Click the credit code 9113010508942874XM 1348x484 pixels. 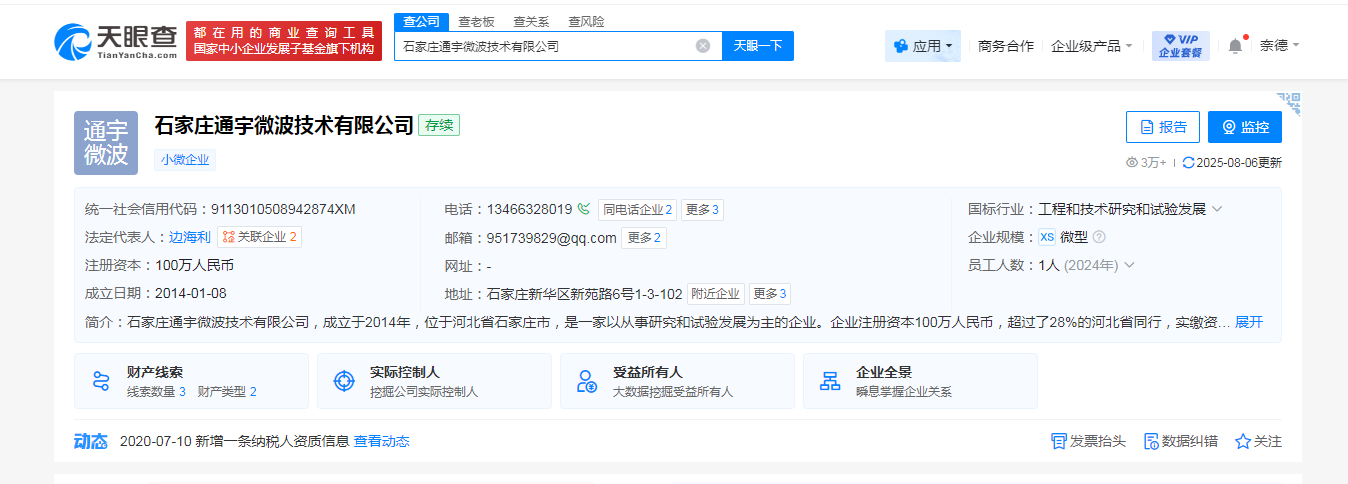pyautogui.click(x=283, y=209)
